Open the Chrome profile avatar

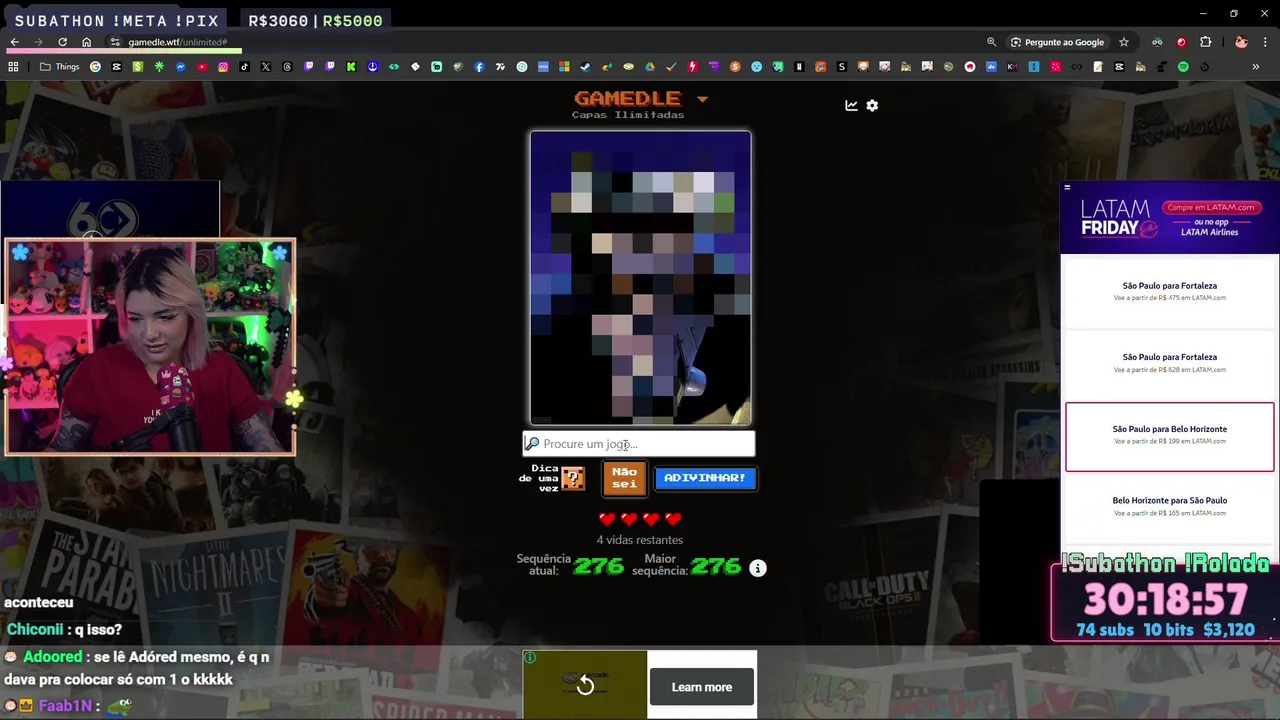(1241, 42)
